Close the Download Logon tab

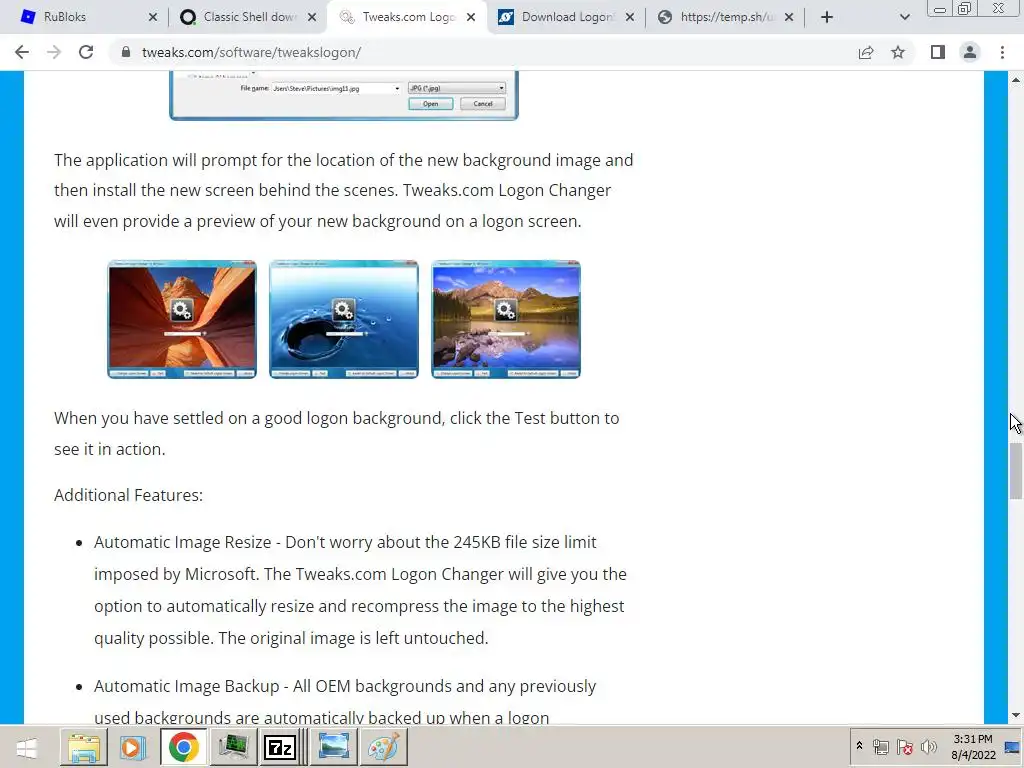(630, 17)
